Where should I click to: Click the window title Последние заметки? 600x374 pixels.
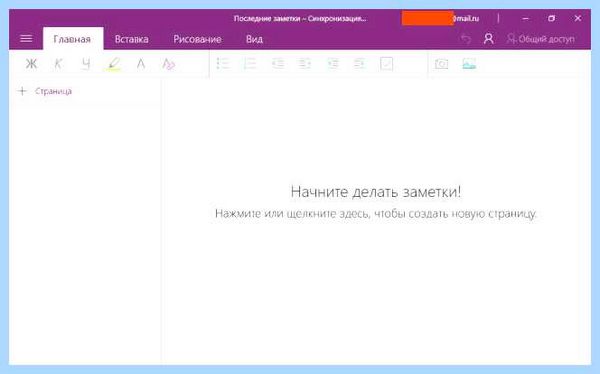(x=300, y=18)
